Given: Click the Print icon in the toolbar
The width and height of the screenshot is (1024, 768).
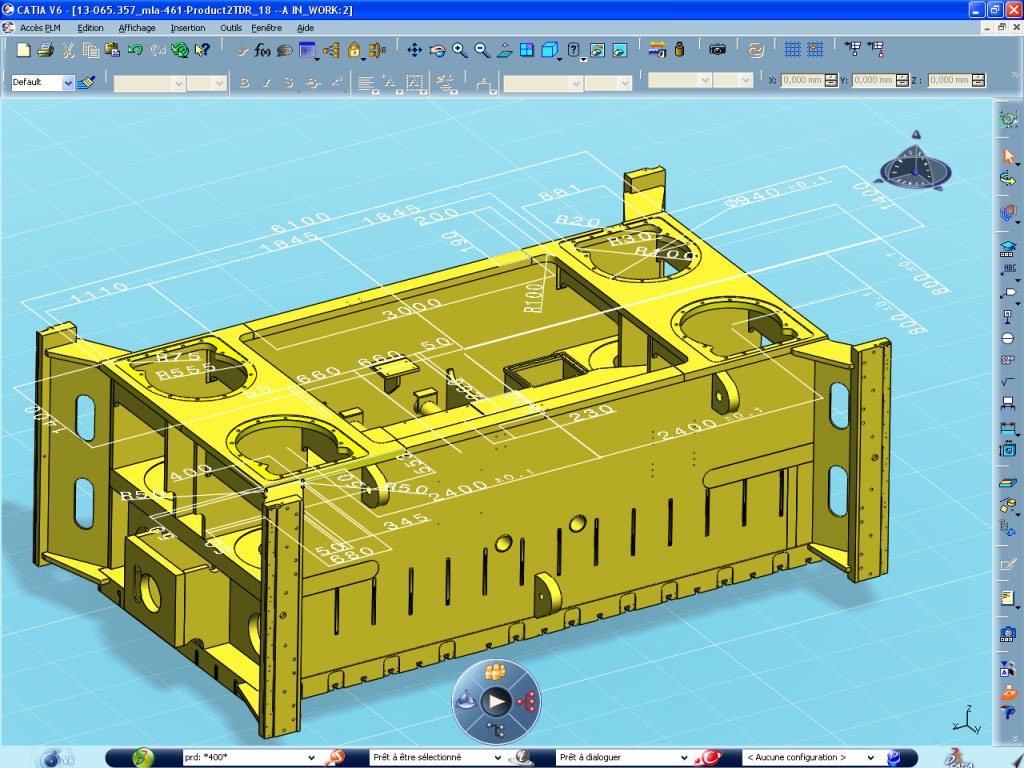Looking at the screenshot, I should click(x=46, y=50).
